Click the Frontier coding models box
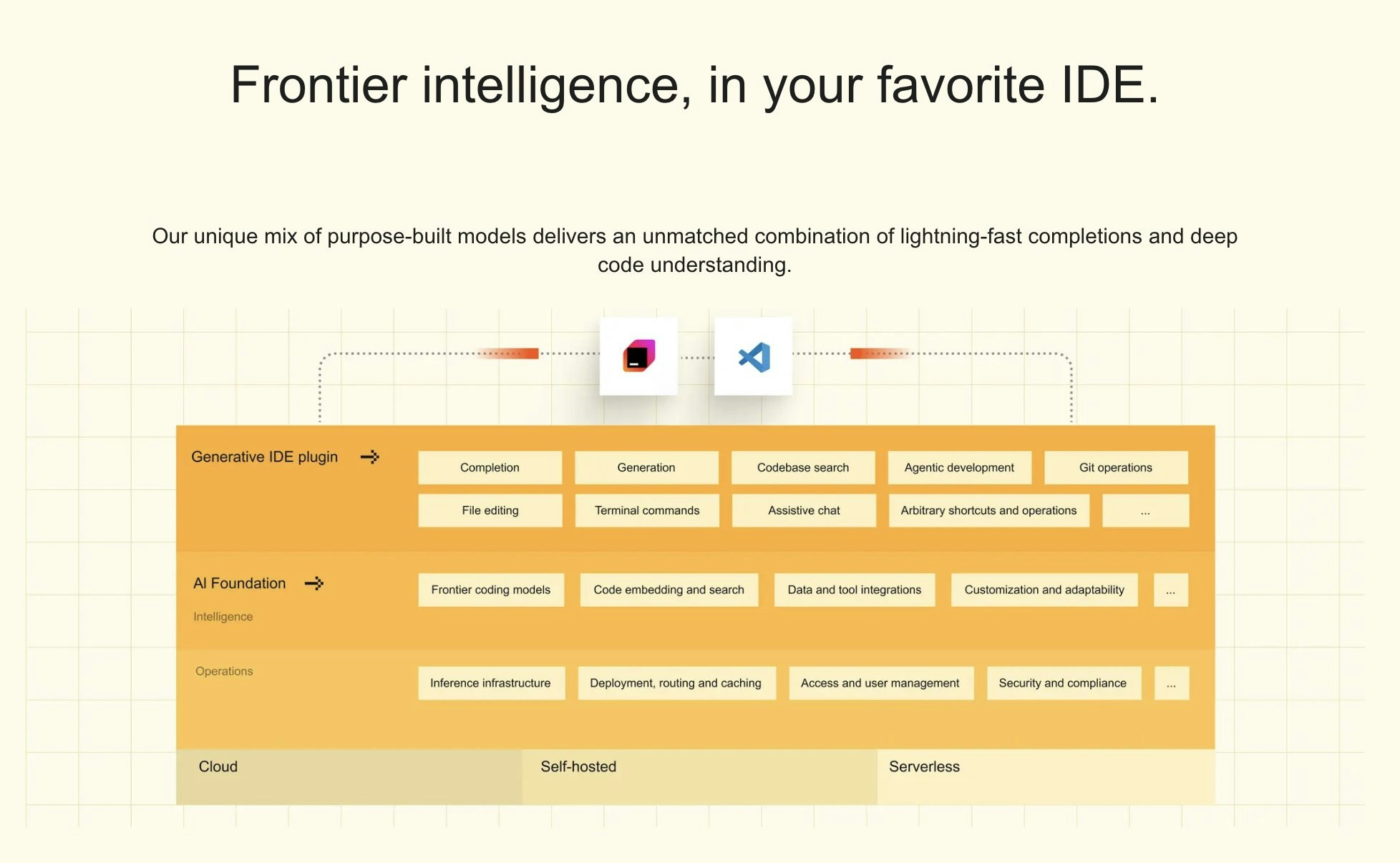 491,590
